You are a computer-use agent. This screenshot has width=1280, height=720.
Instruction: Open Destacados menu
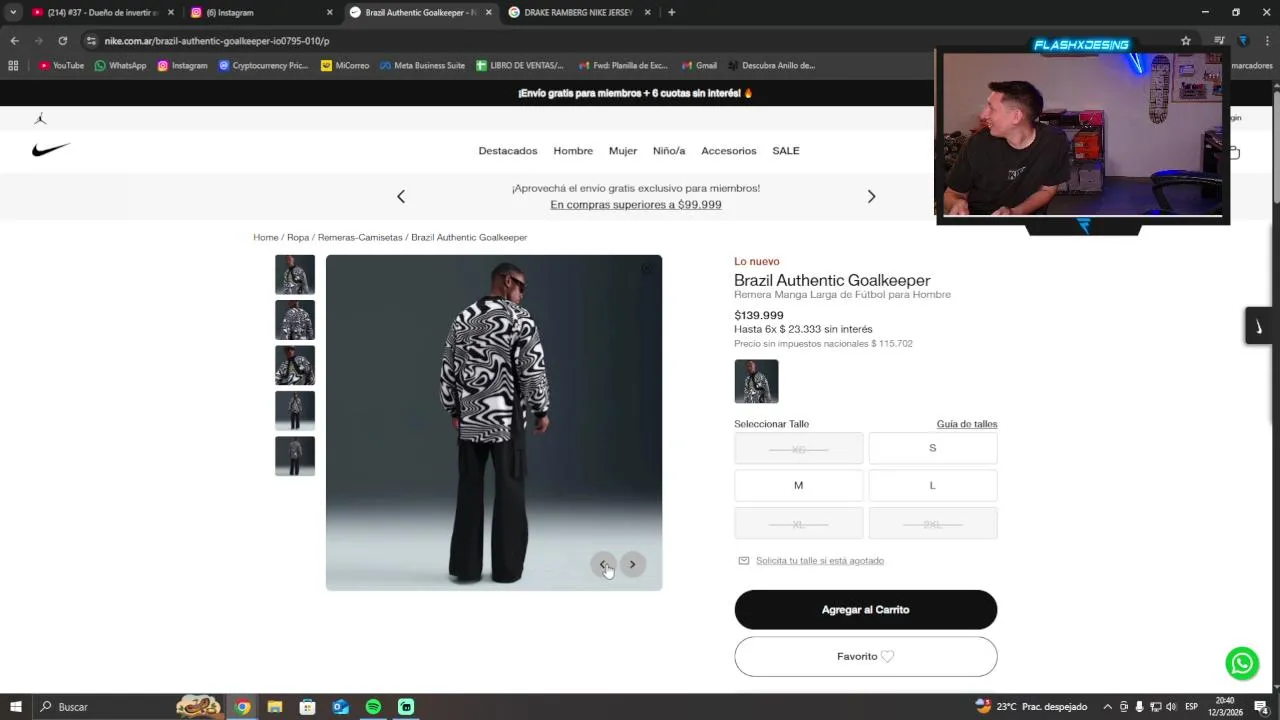pyautogui.click(x=508, y=151)
